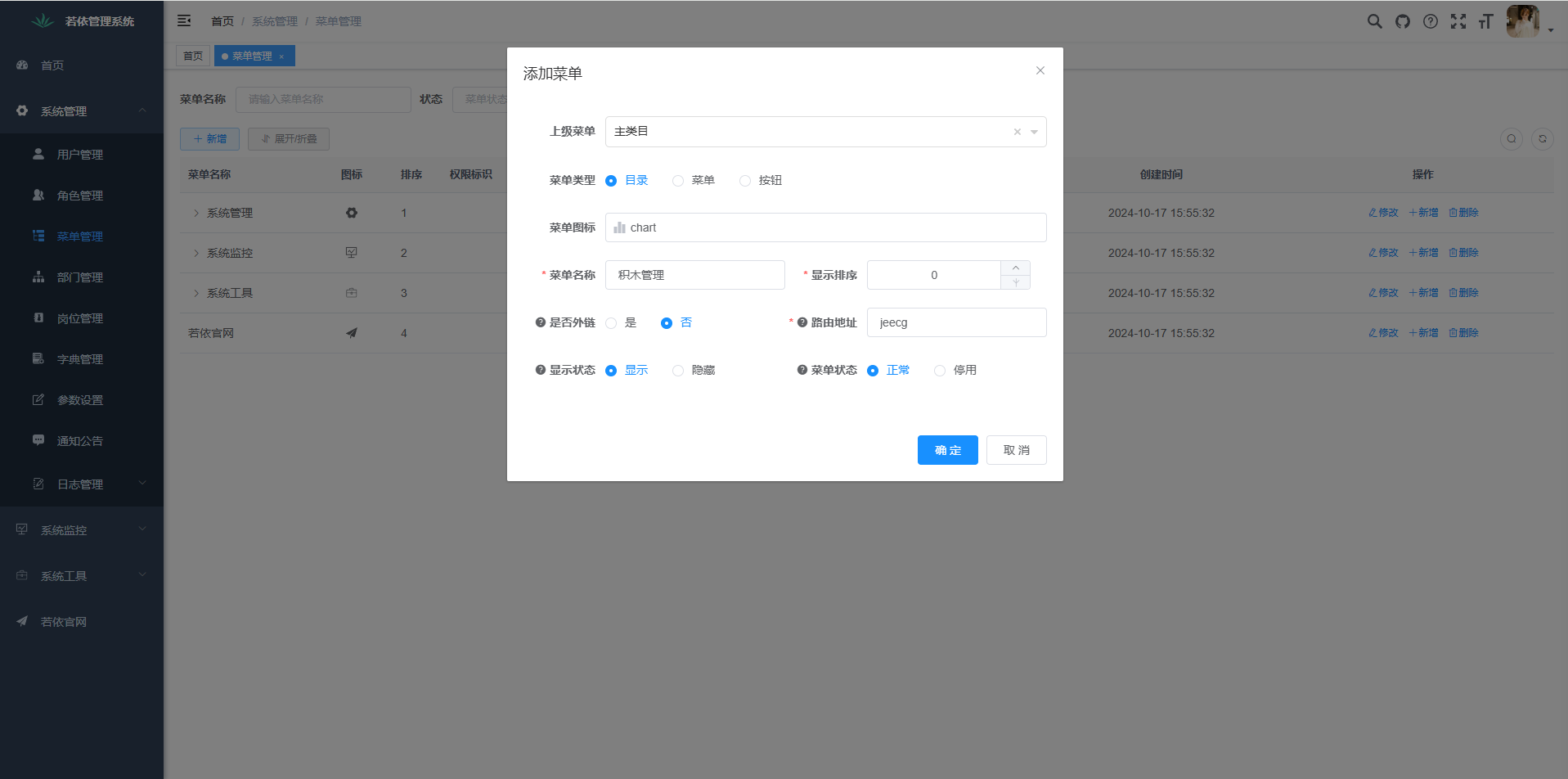Click 修改 in 系统管理 row
The height and width of the screenshot is (779, 1568).
(1383, 213)
